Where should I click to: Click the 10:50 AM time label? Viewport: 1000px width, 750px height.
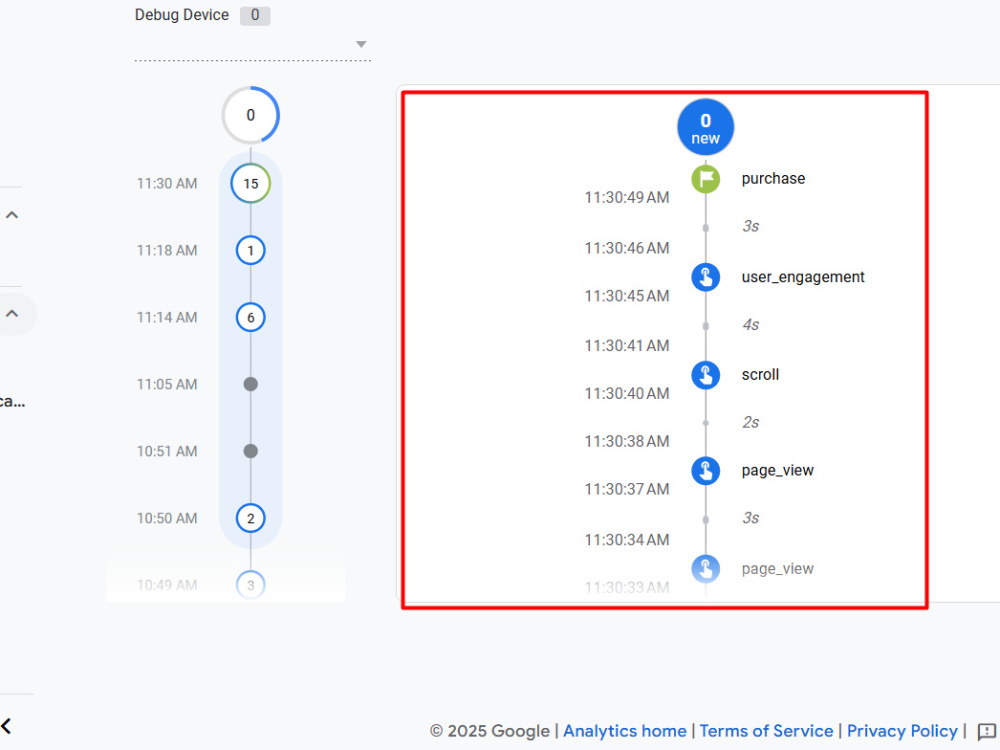(166, 518)
